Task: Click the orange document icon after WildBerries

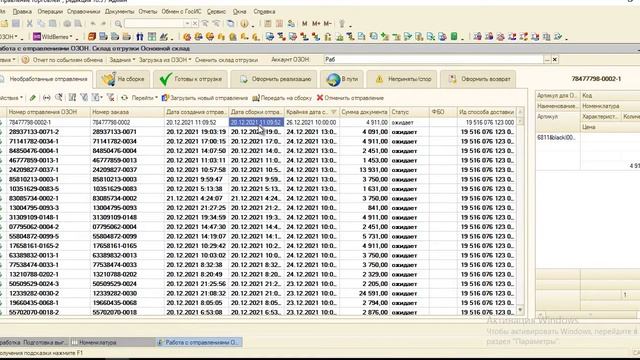Action: 92,37
